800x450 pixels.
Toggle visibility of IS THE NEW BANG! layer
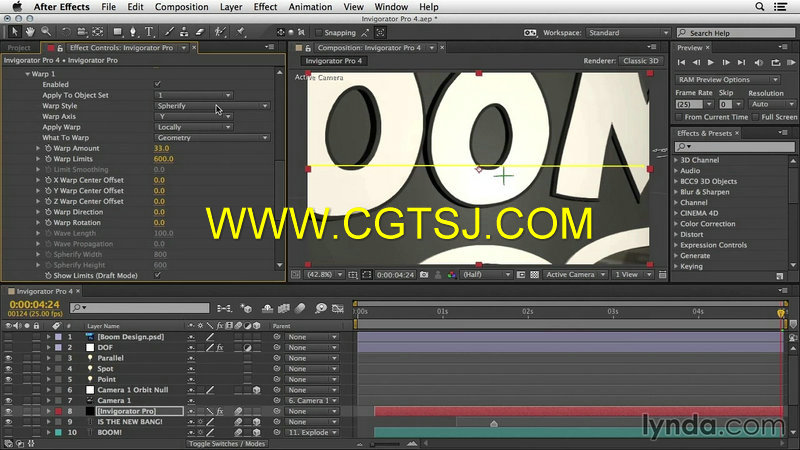(x=8, y=422)
